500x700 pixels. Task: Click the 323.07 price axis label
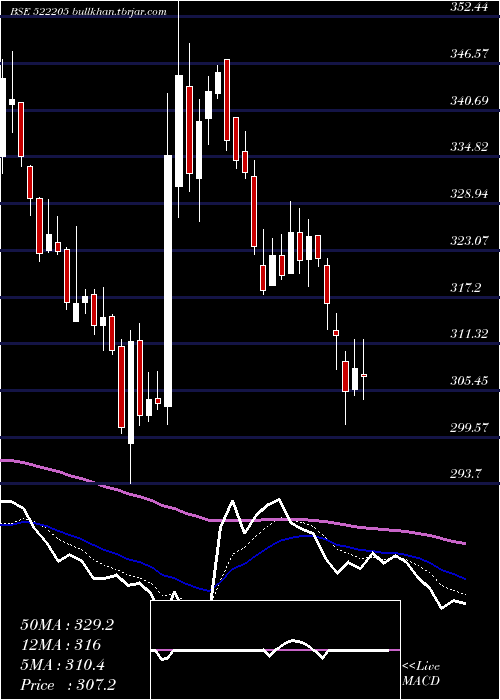(x=469, y=241)
